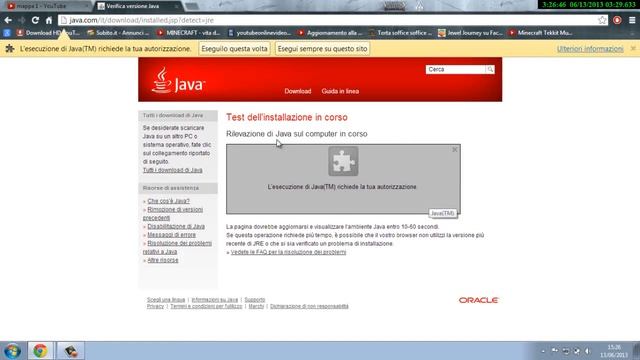Screen dimensions: 640x360
Task: Click the puzzle piece plugin placeholder
Action: point(343,162)
